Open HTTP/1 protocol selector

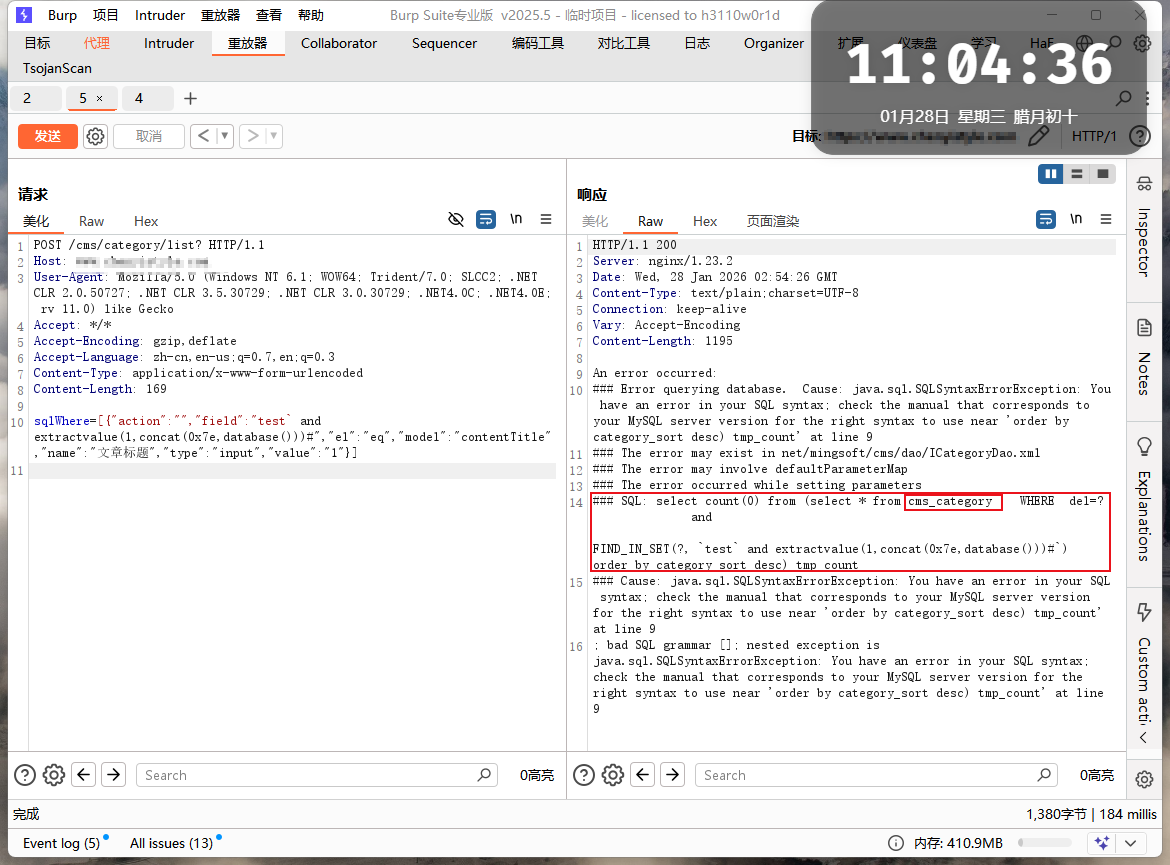[x=1094, y=137]
